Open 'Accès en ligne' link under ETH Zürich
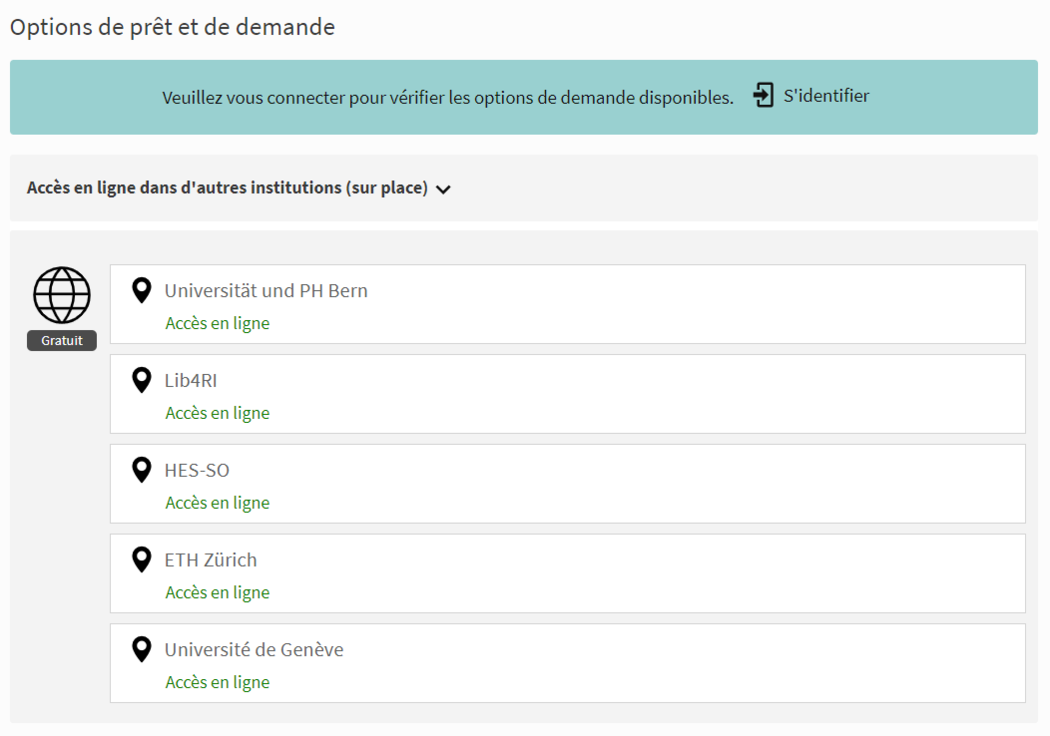 (217, 593)
